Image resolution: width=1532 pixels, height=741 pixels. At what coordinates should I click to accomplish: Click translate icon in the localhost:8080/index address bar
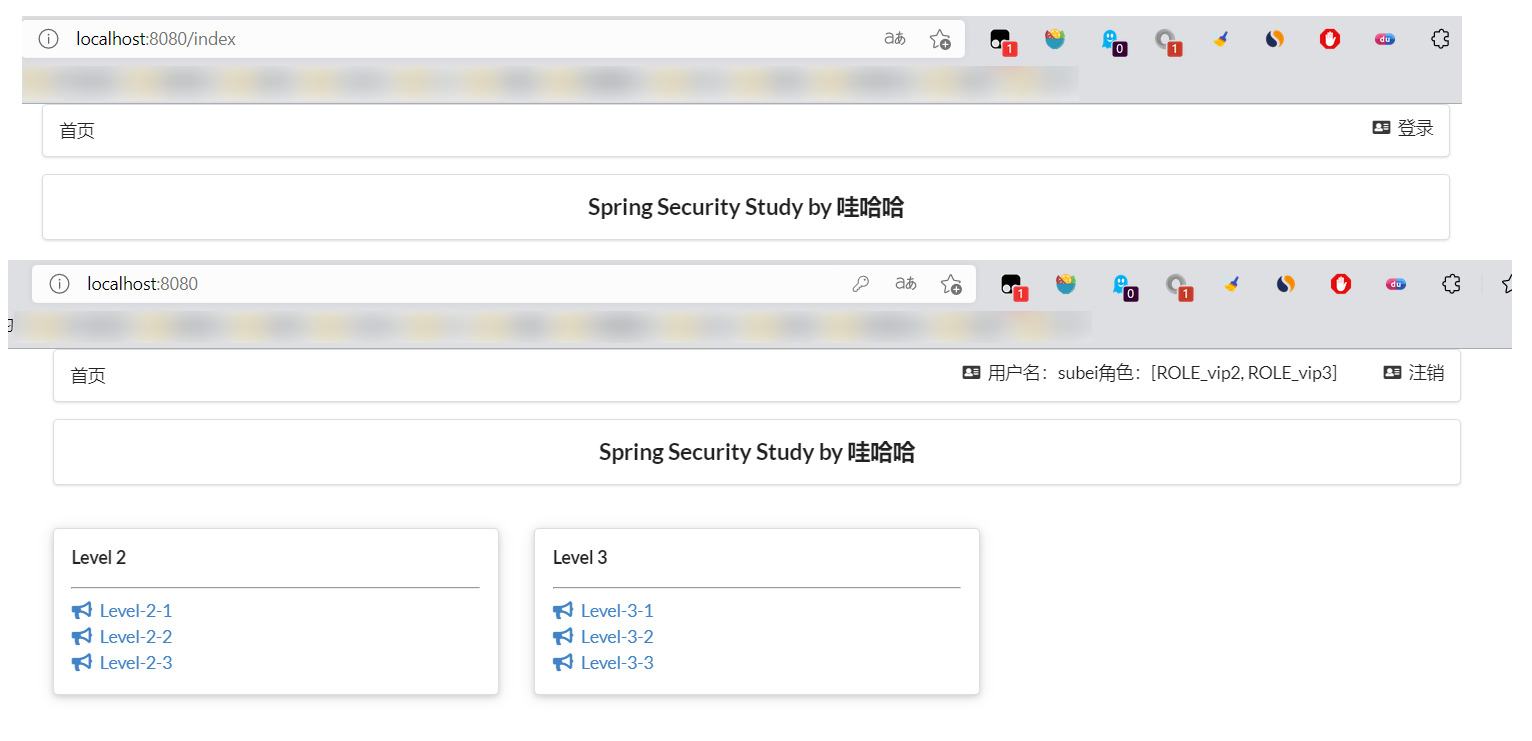pyautogui.click(x=894, y=39)
